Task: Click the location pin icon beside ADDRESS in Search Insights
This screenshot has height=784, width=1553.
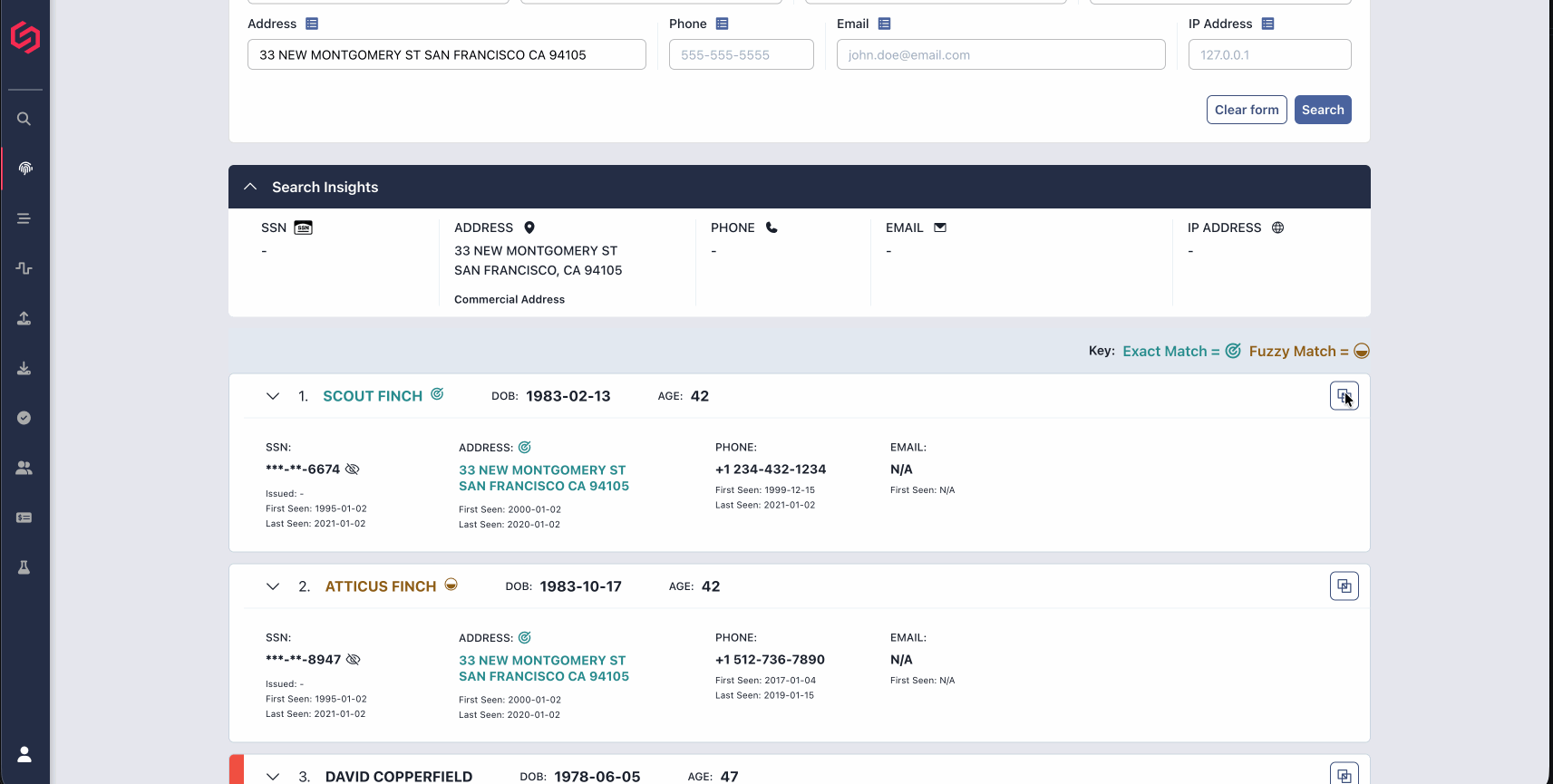Action: [529, 227]
